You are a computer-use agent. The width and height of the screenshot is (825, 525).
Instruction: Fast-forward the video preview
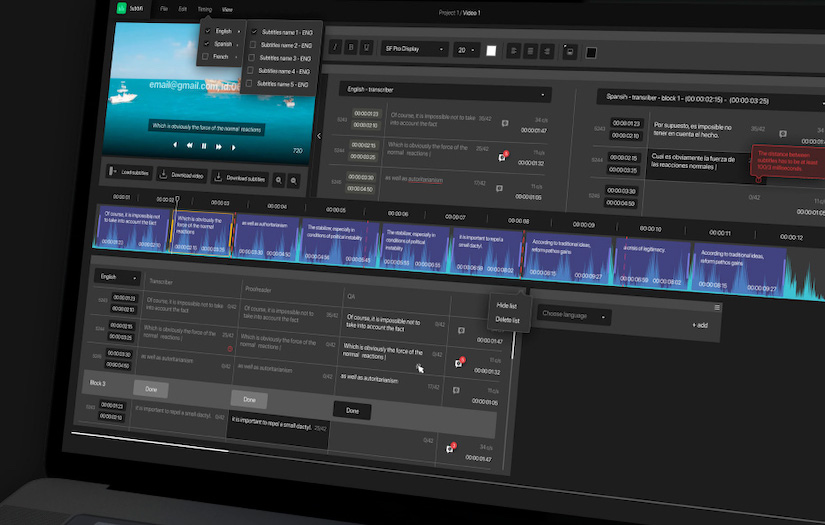click(218, 147)
